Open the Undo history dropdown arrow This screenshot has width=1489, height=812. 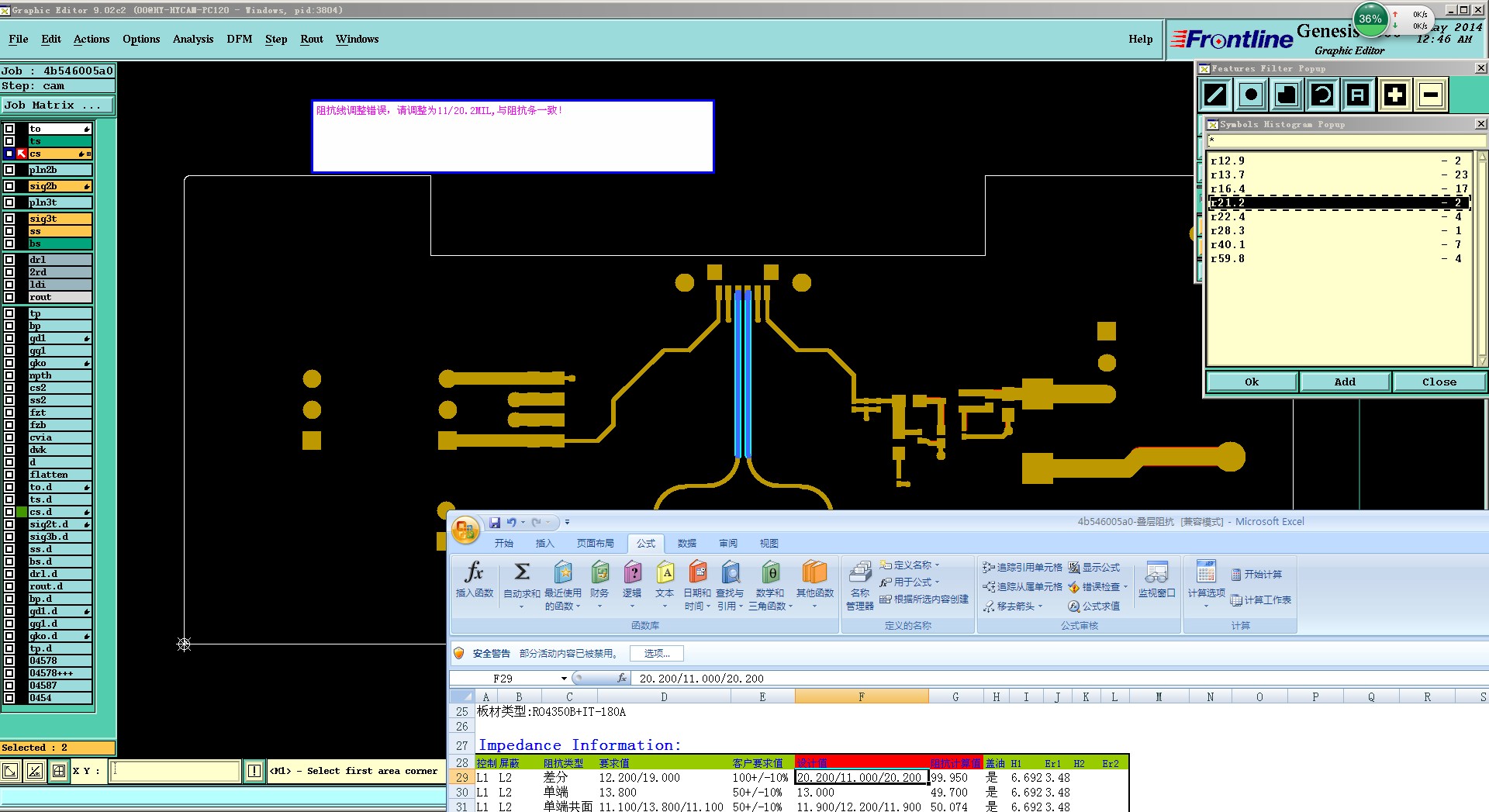pos(523,523)
